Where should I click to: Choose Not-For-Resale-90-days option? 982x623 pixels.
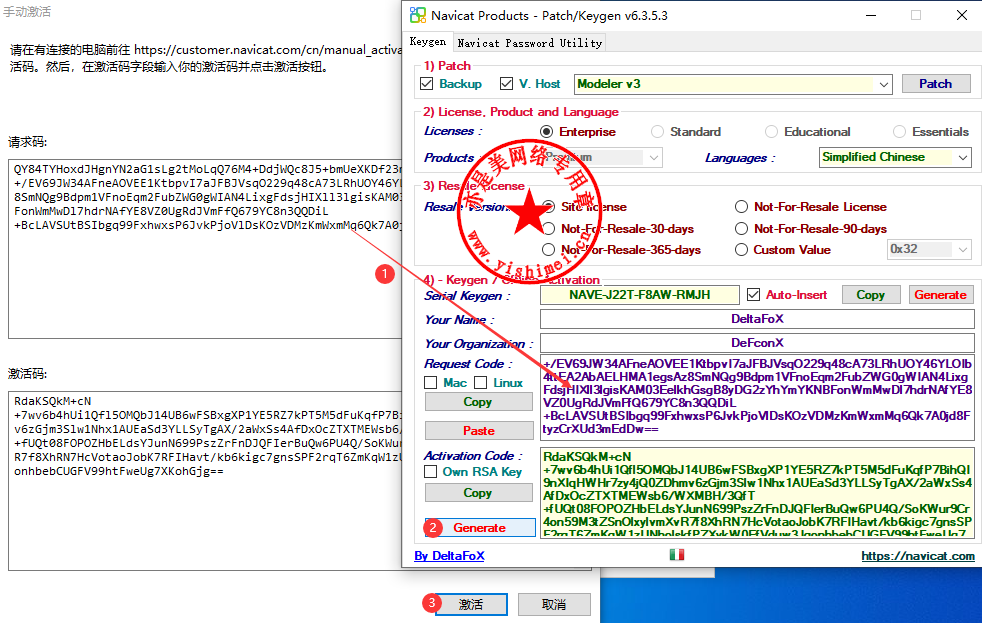742,229
